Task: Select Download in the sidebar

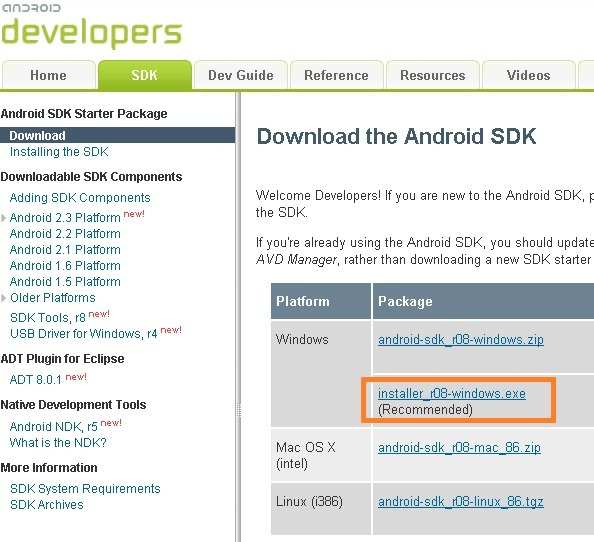Action: click(117, 135)
